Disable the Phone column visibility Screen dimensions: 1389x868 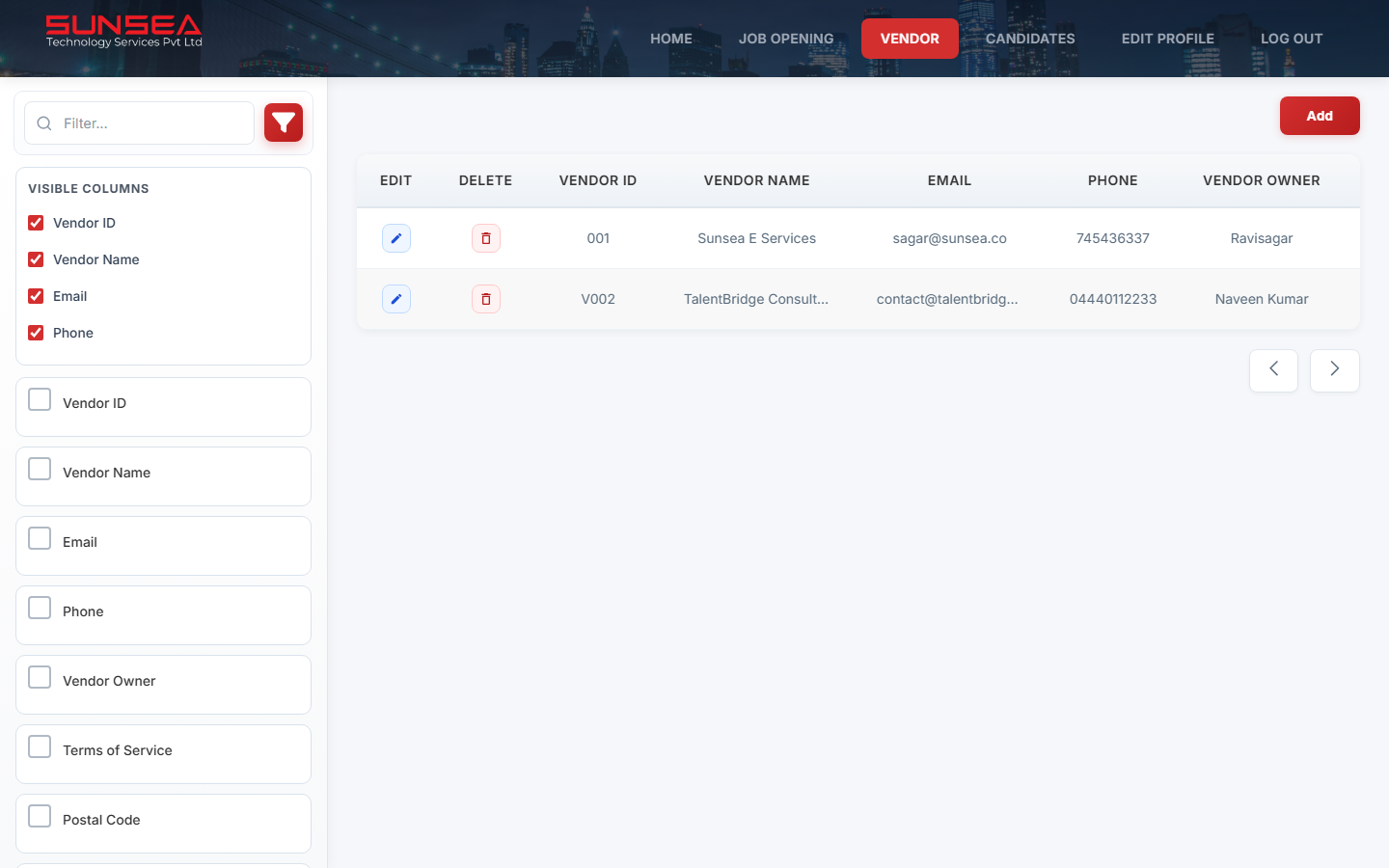click(35, 333)
